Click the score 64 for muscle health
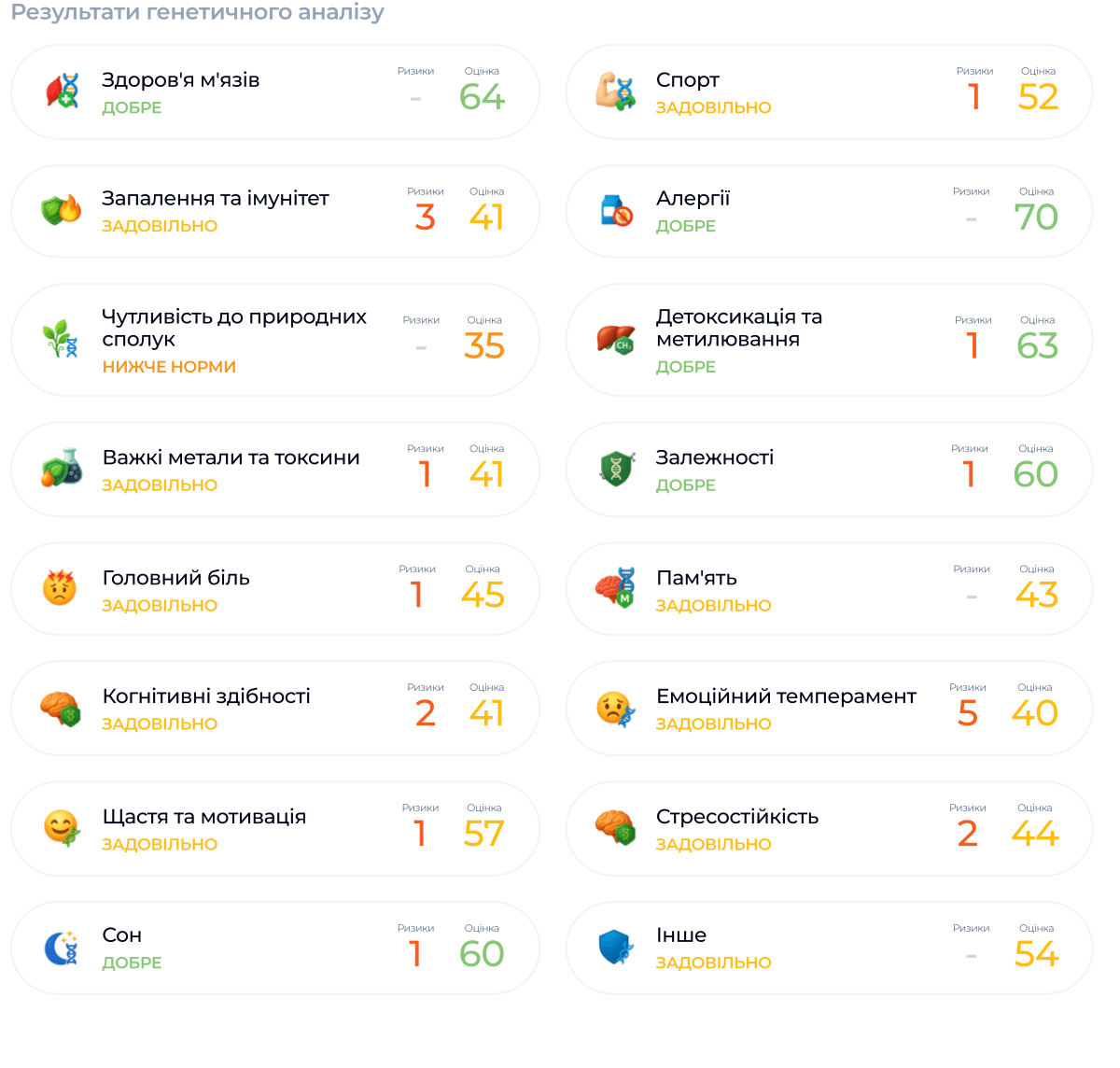The image size is (1120, 1068). pos(482,97)
